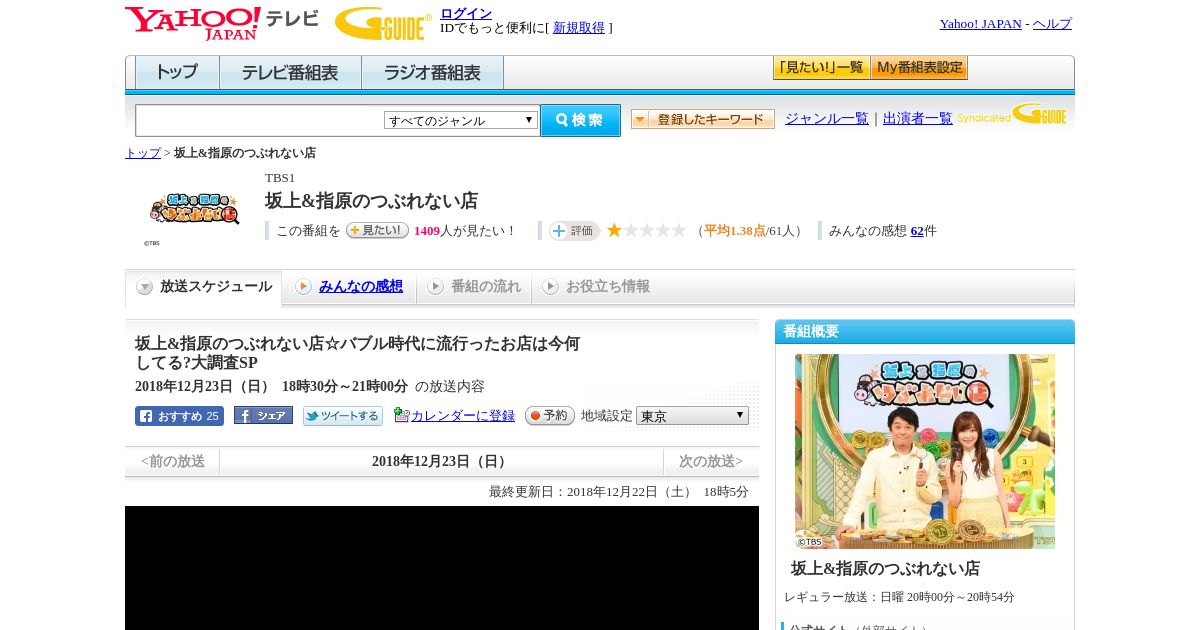Open My番組表設定 button

pos(919,68)
